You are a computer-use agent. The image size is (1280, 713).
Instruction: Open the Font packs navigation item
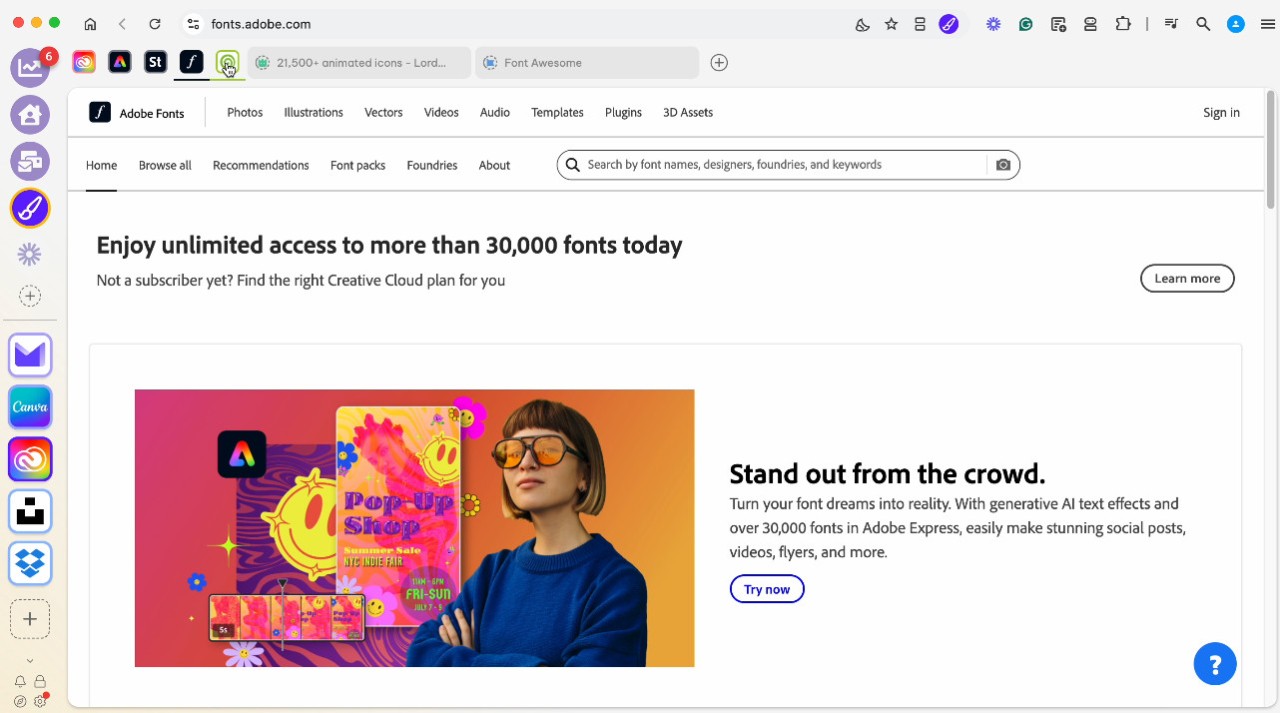pos(357,166)
